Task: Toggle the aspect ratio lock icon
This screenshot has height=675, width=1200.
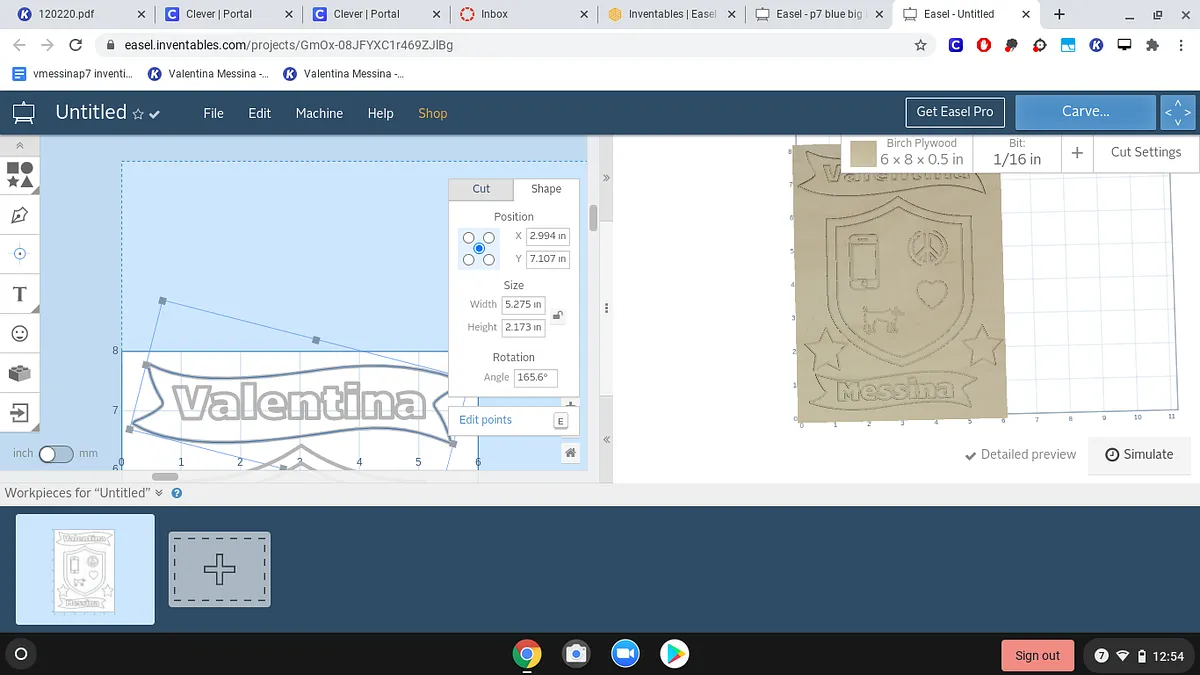Action: [x=558, y=316]
